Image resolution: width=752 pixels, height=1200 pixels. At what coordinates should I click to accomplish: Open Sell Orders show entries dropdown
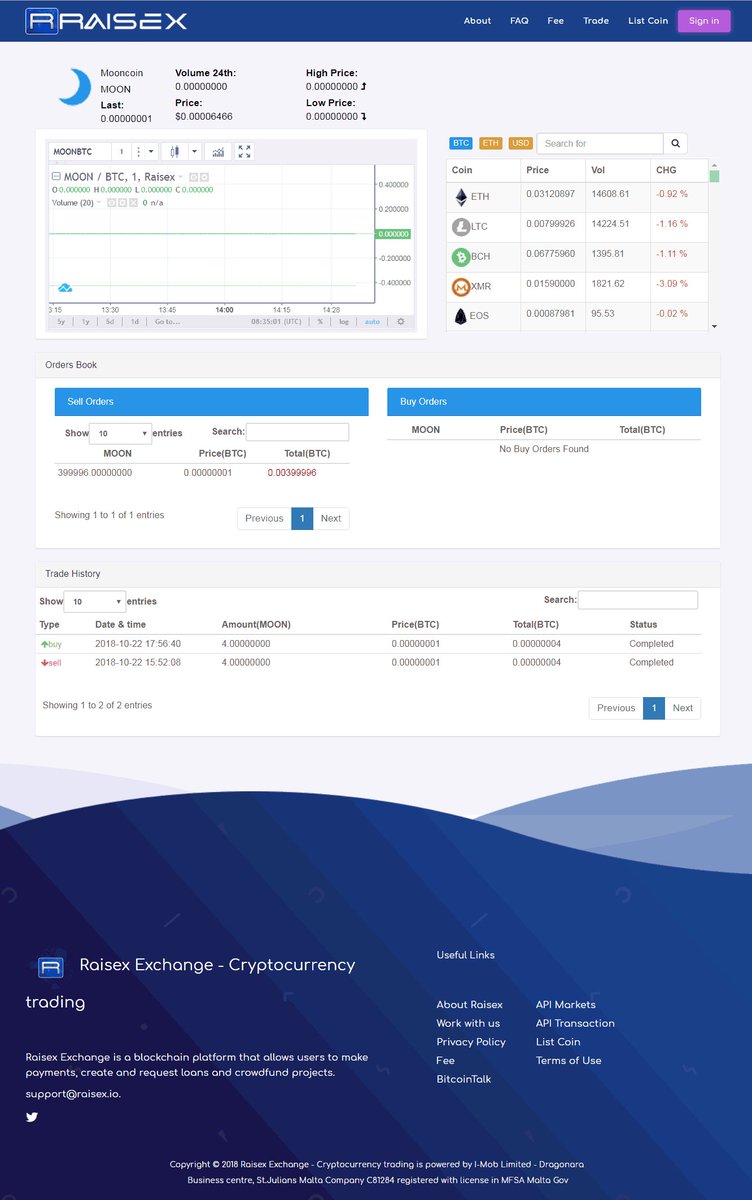point(120,433)
